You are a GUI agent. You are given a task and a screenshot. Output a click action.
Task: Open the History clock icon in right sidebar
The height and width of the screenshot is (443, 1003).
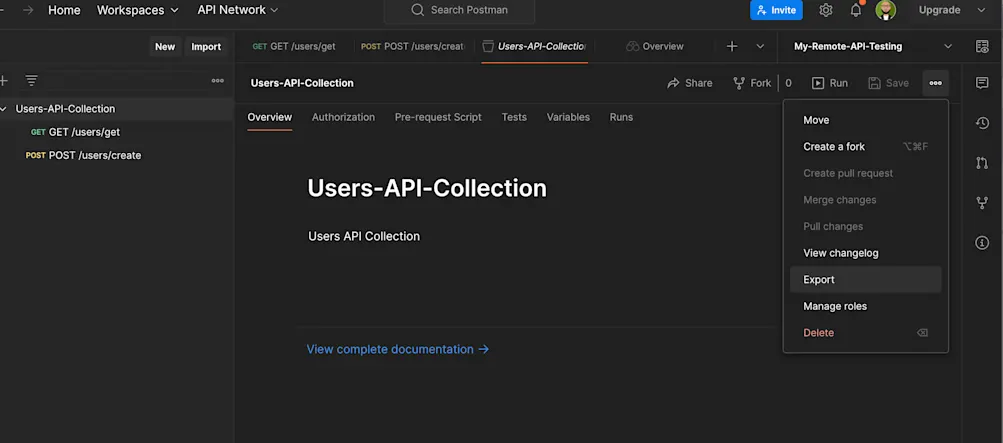982,123
